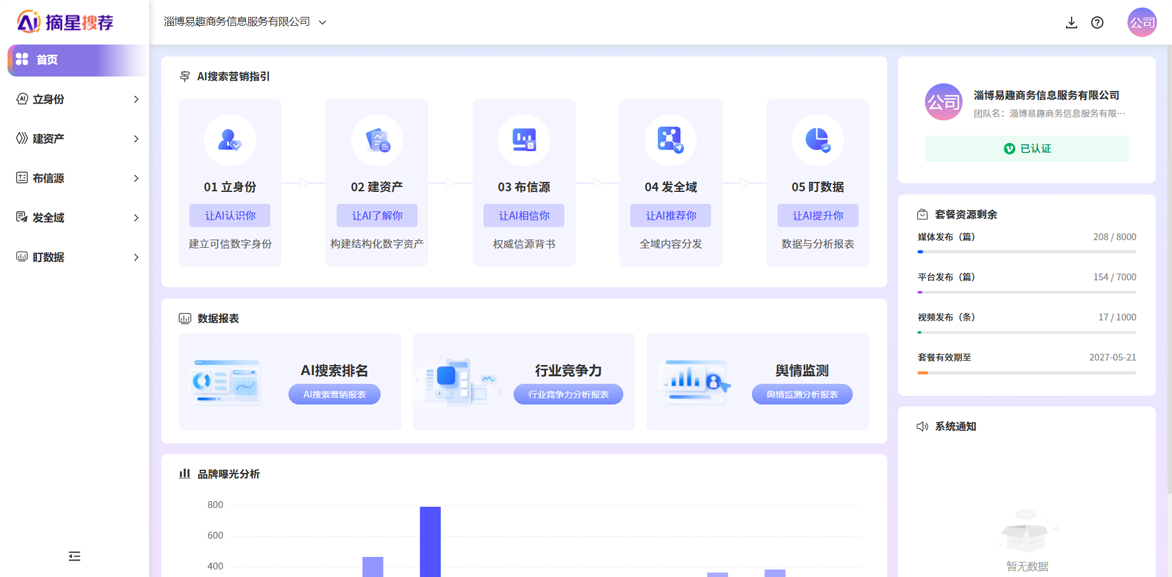Open the 布信源 menu item
The width and height of the screenshot is (1172, 577).
tap(75, 178)
